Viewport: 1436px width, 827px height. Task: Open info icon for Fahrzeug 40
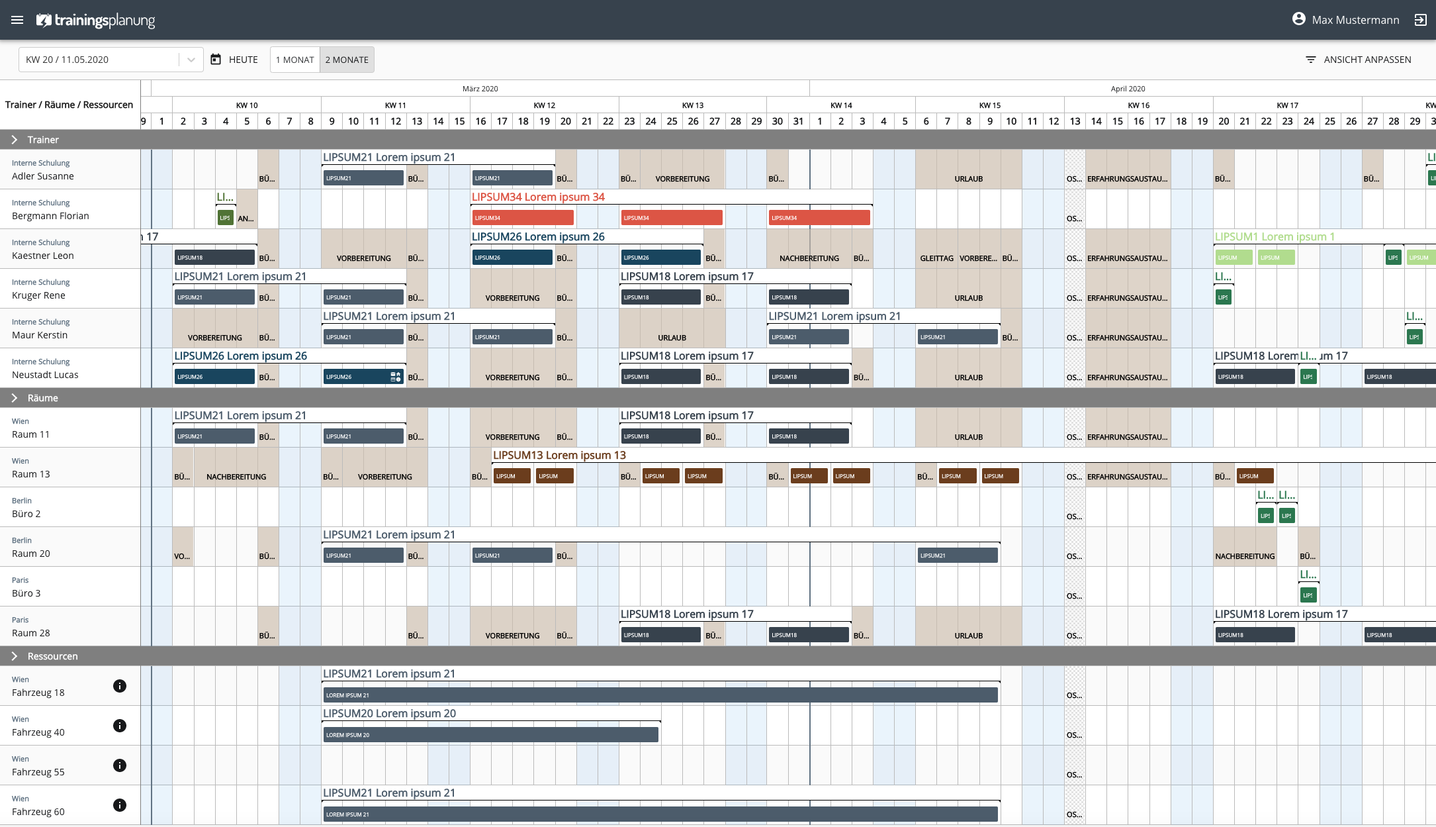[x=120, y=726]
